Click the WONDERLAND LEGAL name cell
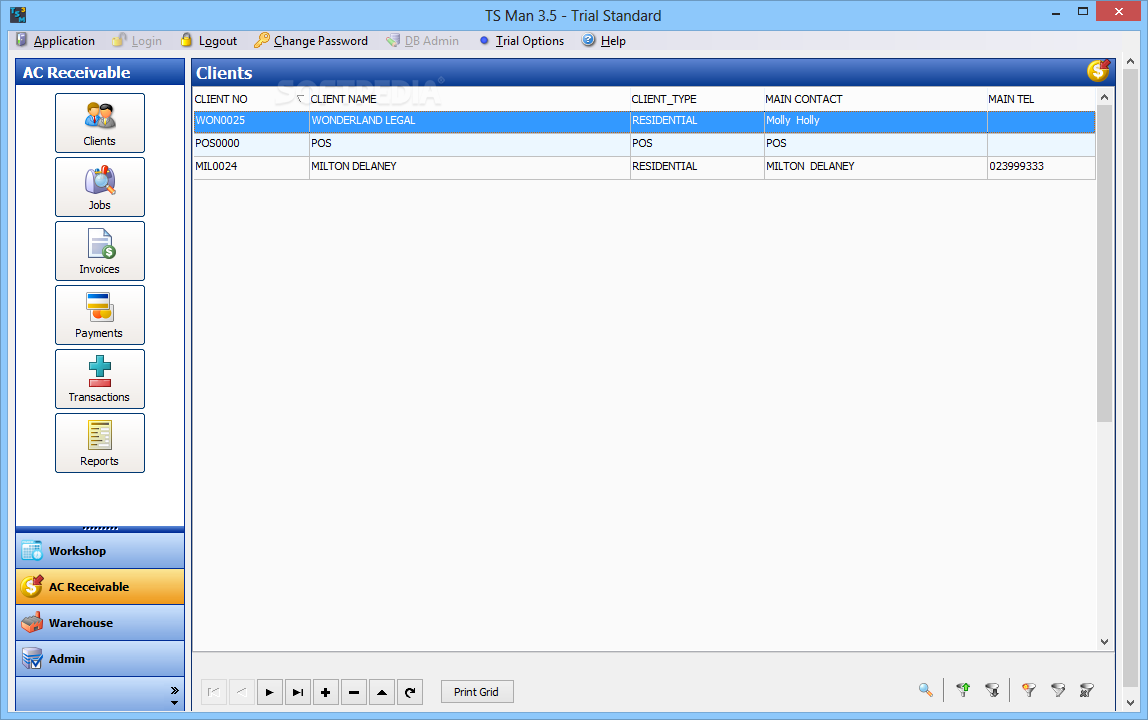This screenshot has width=1148, height=720. pos(469,121)
